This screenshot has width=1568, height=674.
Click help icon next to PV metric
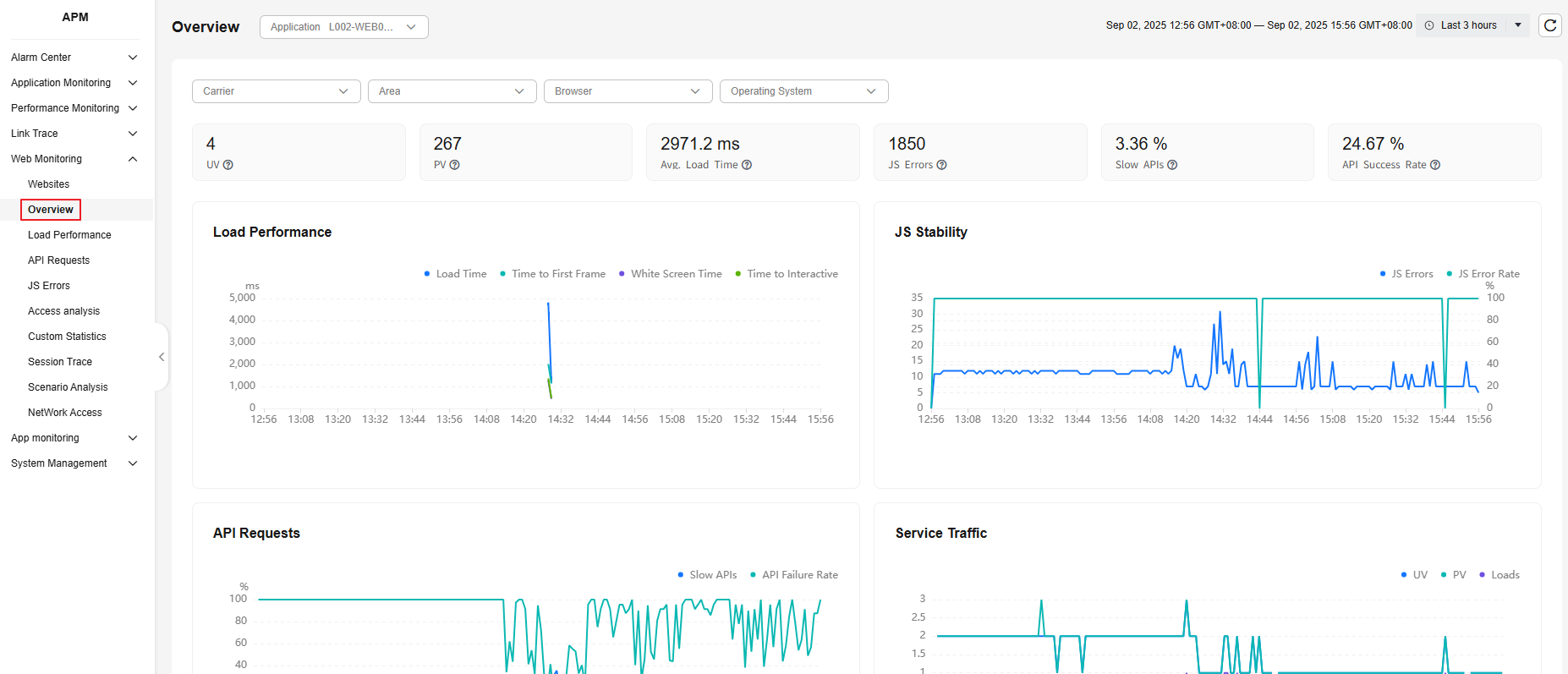[455, 165]
